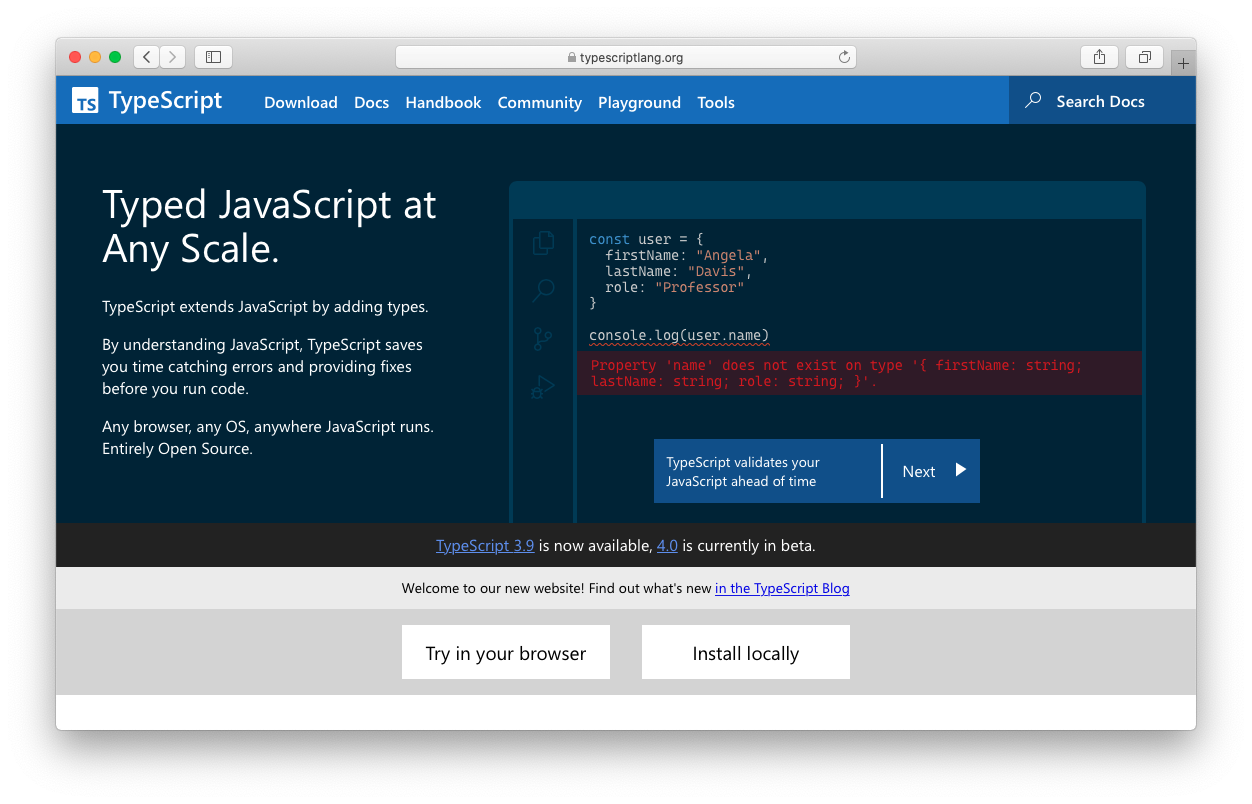Click Install locally button
1252x804 pixels.
[x=746, y=652]
